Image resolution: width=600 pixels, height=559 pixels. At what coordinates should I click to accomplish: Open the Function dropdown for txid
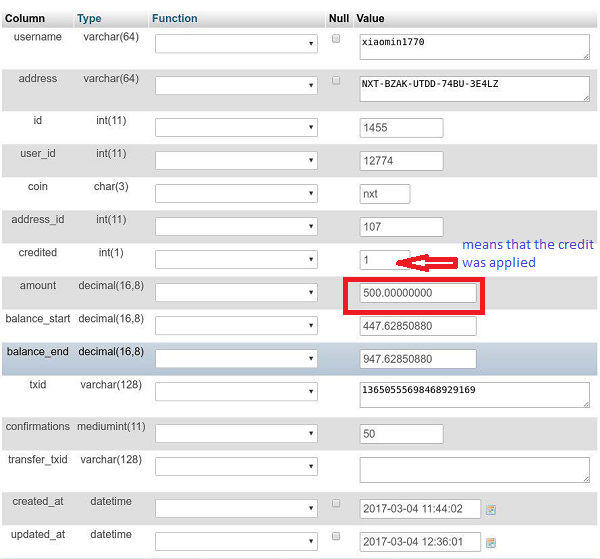pyautogui.click(x=236, y=392)
